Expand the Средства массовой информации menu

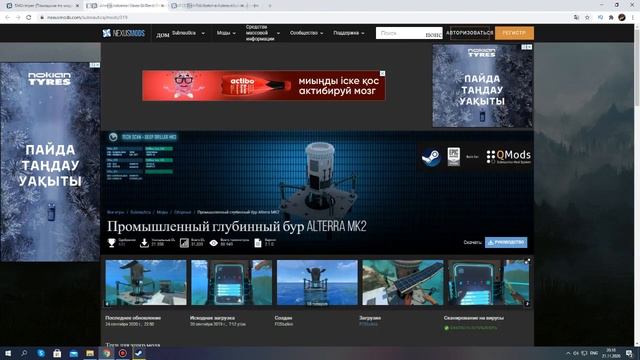pyautogui.click(x=262, y=33)
